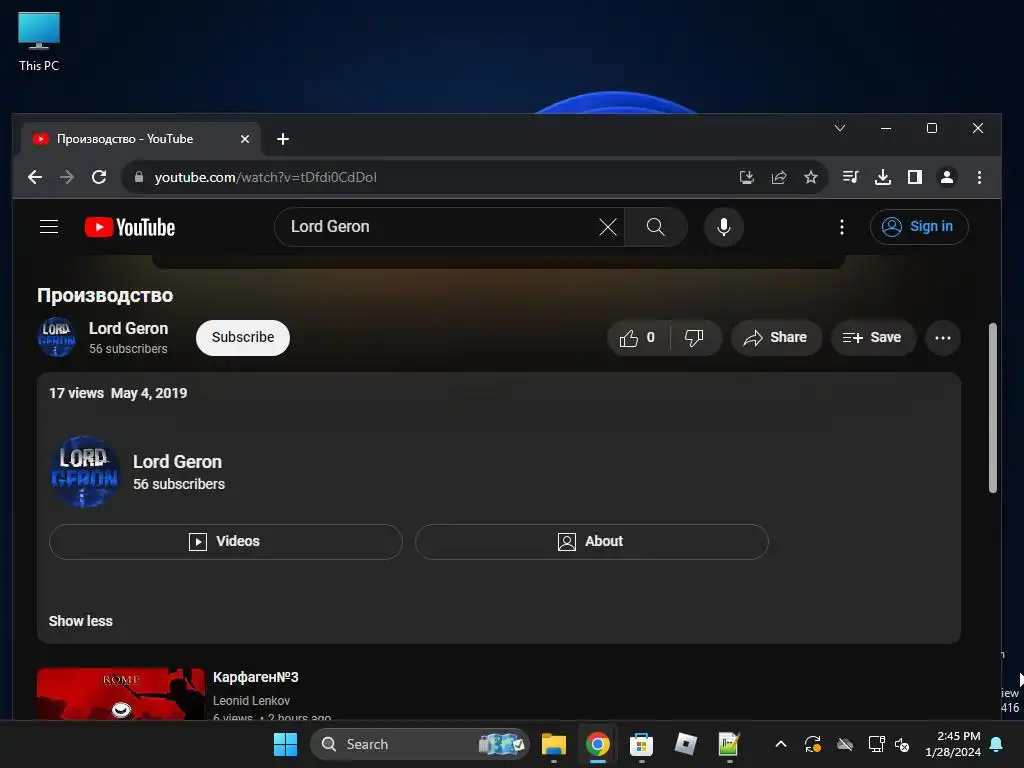Image resolution: width=1024 pixels, height=768 pixels.
Task: Start voice search with the microphone
Action: coord(724,227)
